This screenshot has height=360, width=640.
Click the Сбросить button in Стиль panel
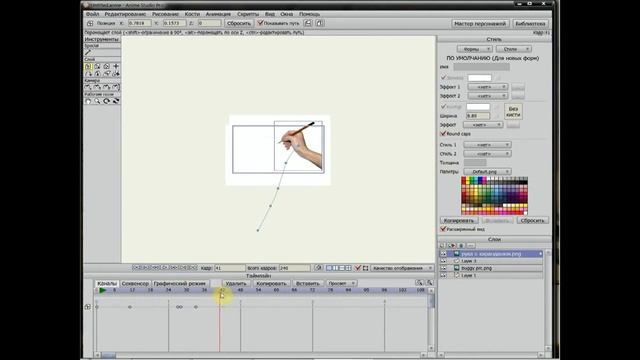click(x=532, y=220)
